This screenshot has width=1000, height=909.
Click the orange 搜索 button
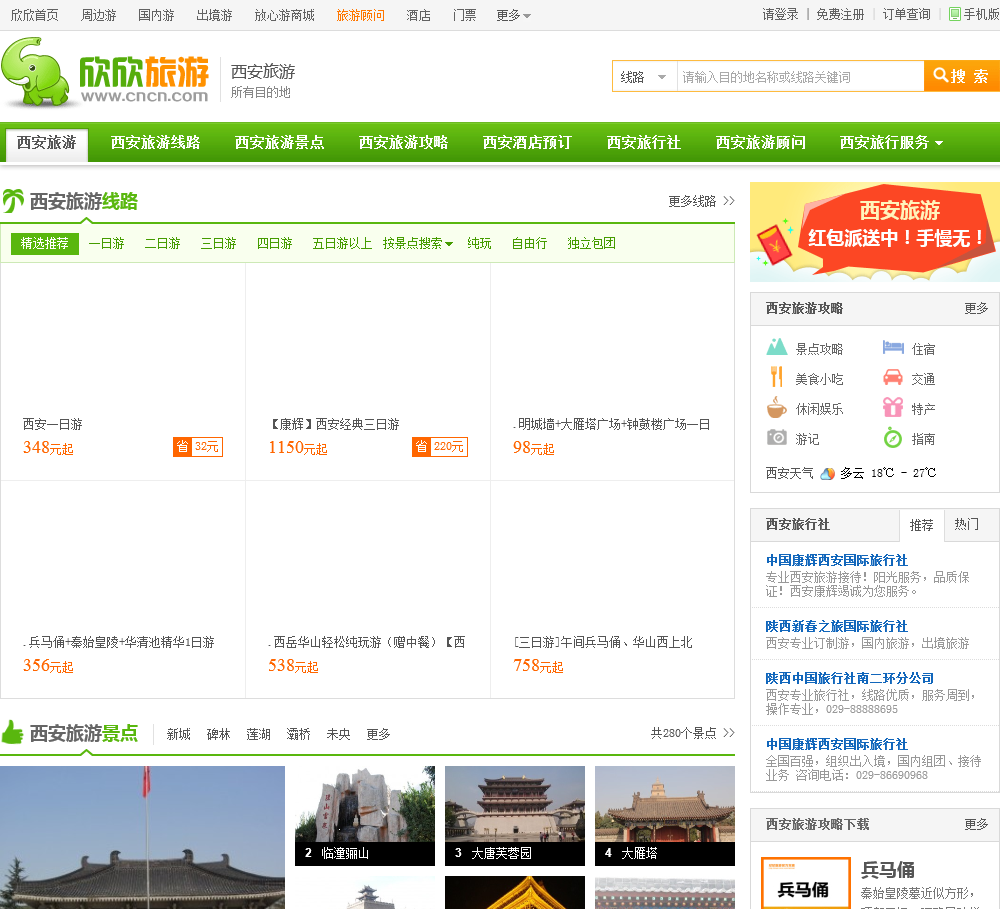[962, 77]
